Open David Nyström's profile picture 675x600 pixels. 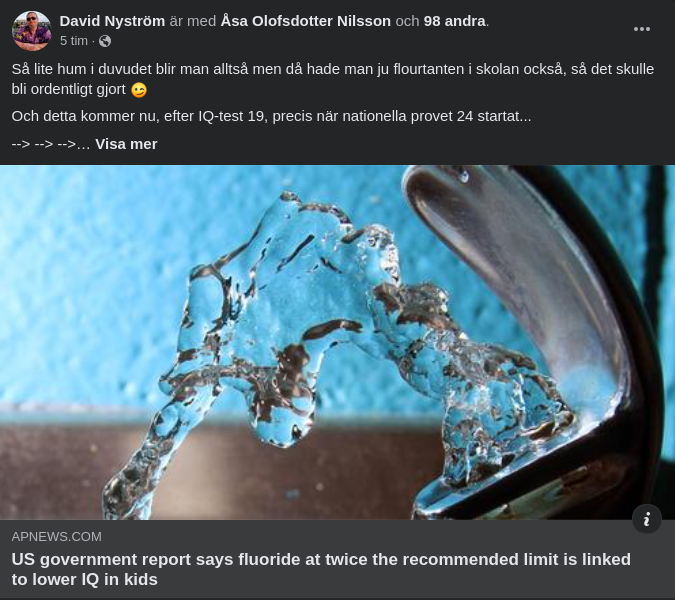pyautogui.click(x=32, y=31)
